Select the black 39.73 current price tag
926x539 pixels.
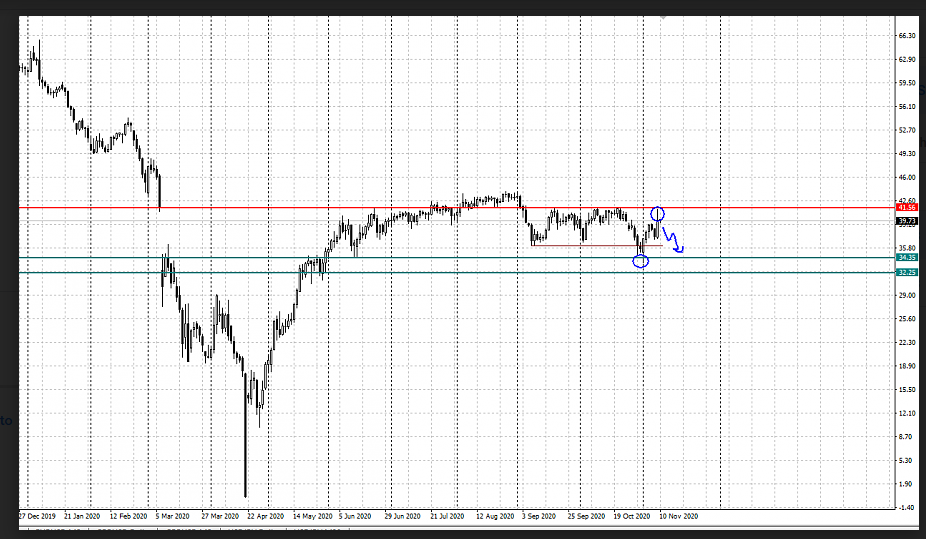(x=906, y=221)
